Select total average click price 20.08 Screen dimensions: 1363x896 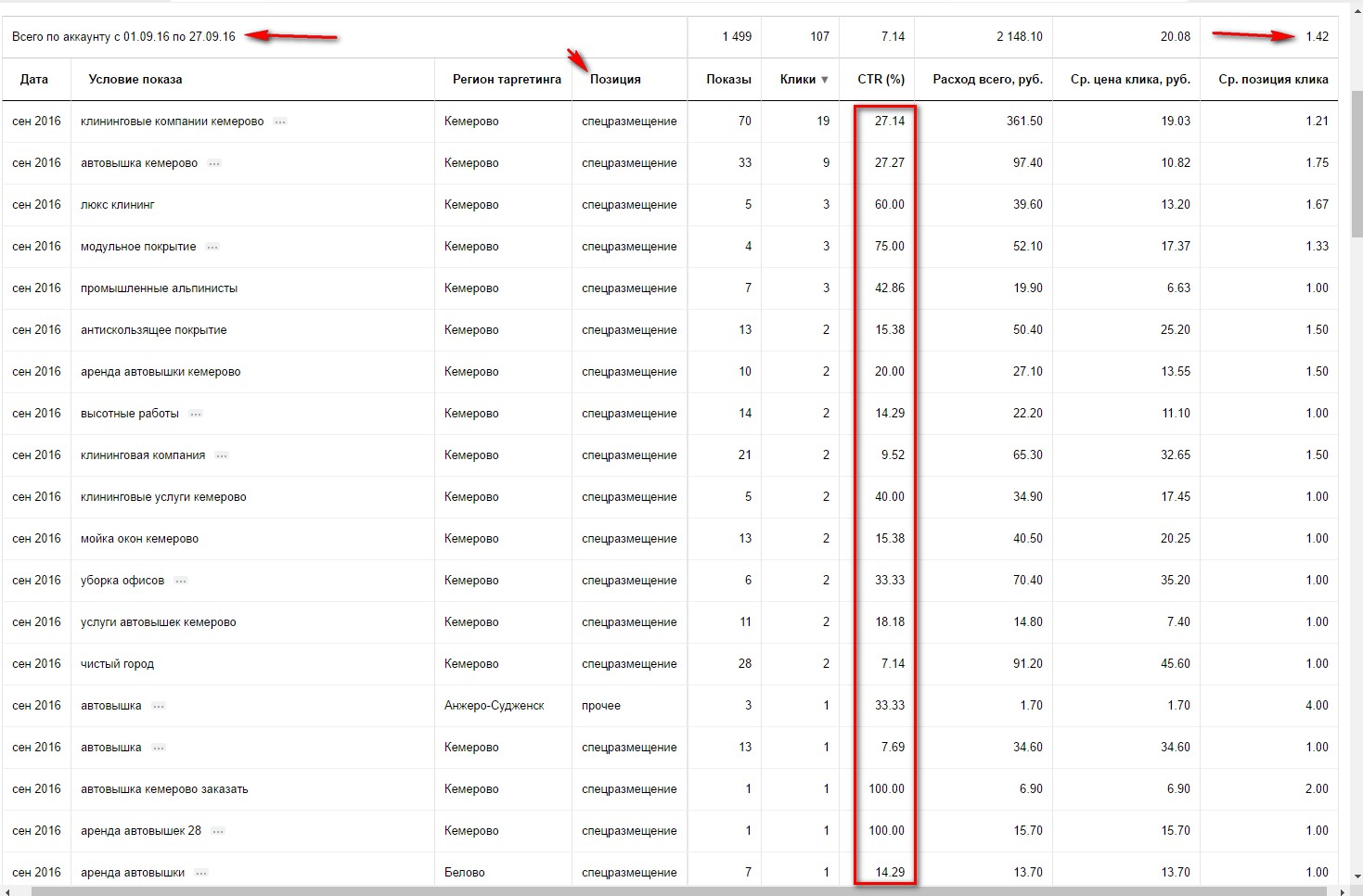(1176, 36)
